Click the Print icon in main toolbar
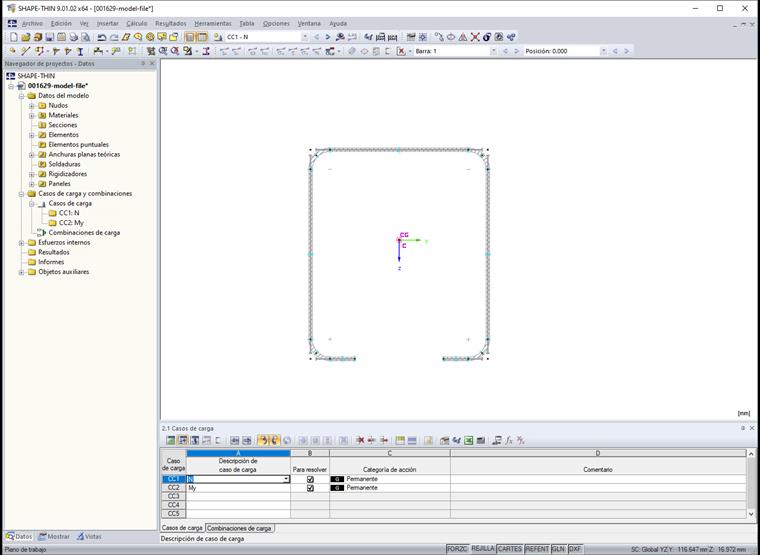Screen dimensions: 760x555 pos(73,37)
